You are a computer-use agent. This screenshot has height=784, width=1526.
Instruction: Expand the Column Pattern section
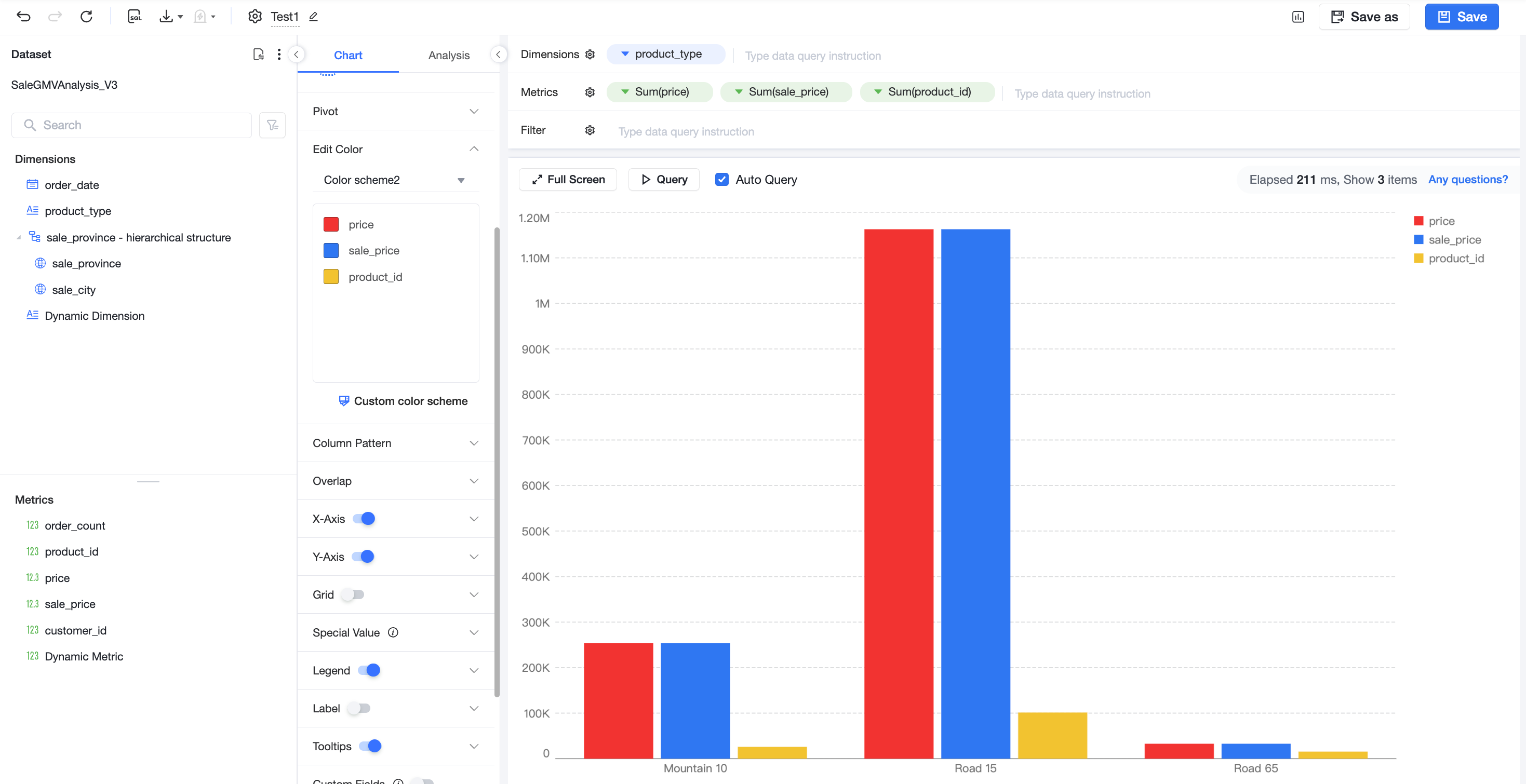click(396, 443)
